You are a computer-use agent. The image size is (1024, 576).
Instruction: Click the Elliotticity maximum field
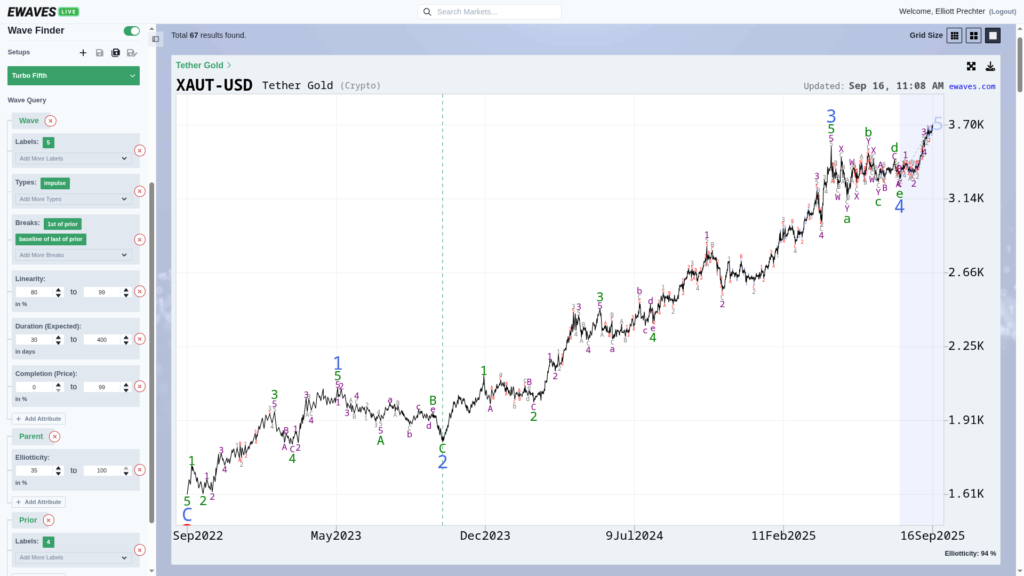pos(102,471)
